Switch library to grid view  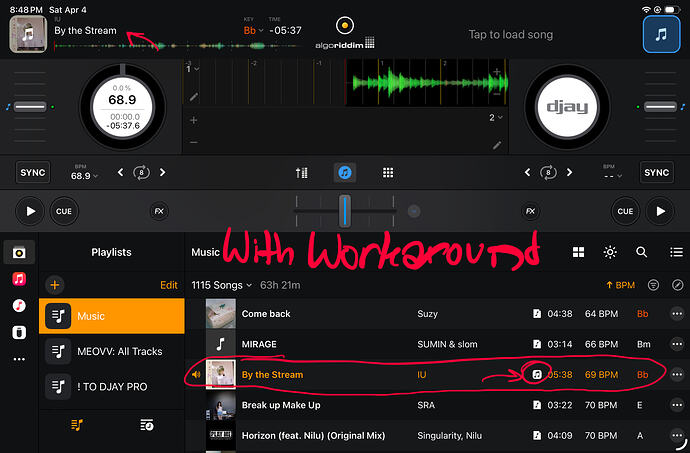tap(579, 253)
